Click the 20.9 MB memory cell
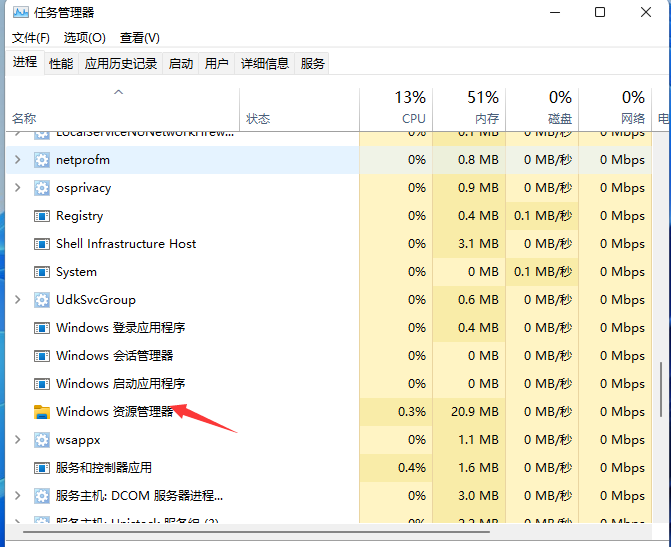Screen dimensions: 671x547 (x=469, y=412)
